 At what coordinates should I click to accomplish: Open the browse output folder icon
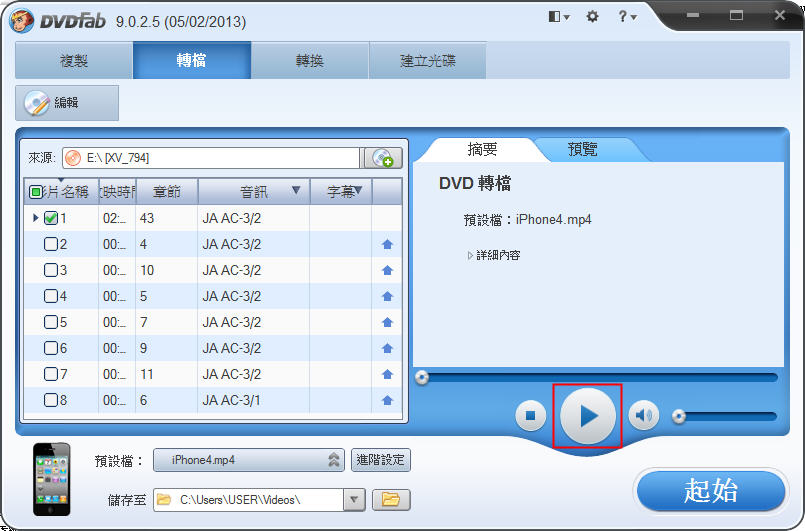coord(391,499)
